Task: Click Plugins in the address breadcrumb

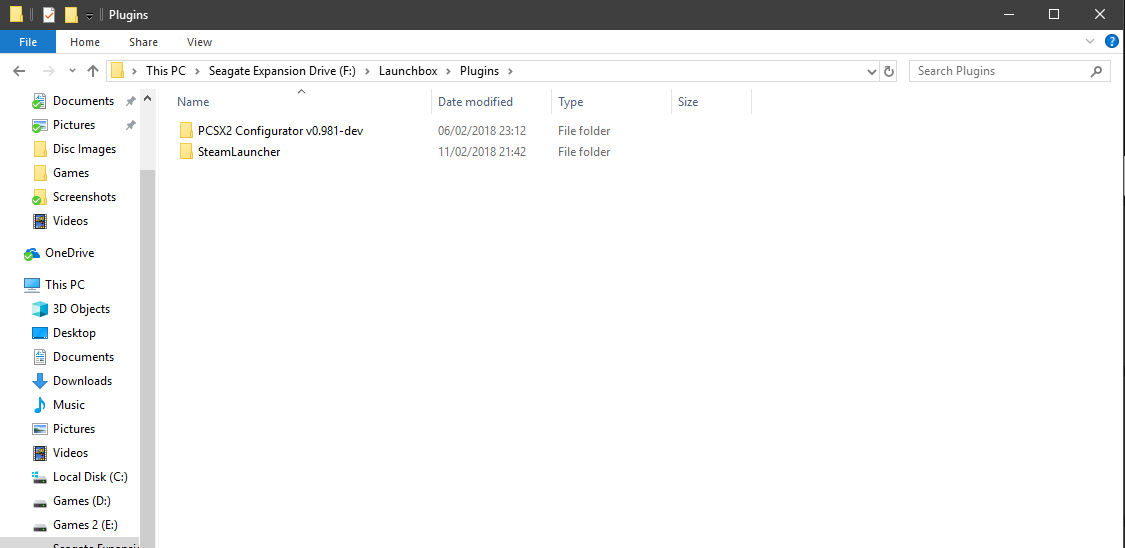Action: pos(479,71)
